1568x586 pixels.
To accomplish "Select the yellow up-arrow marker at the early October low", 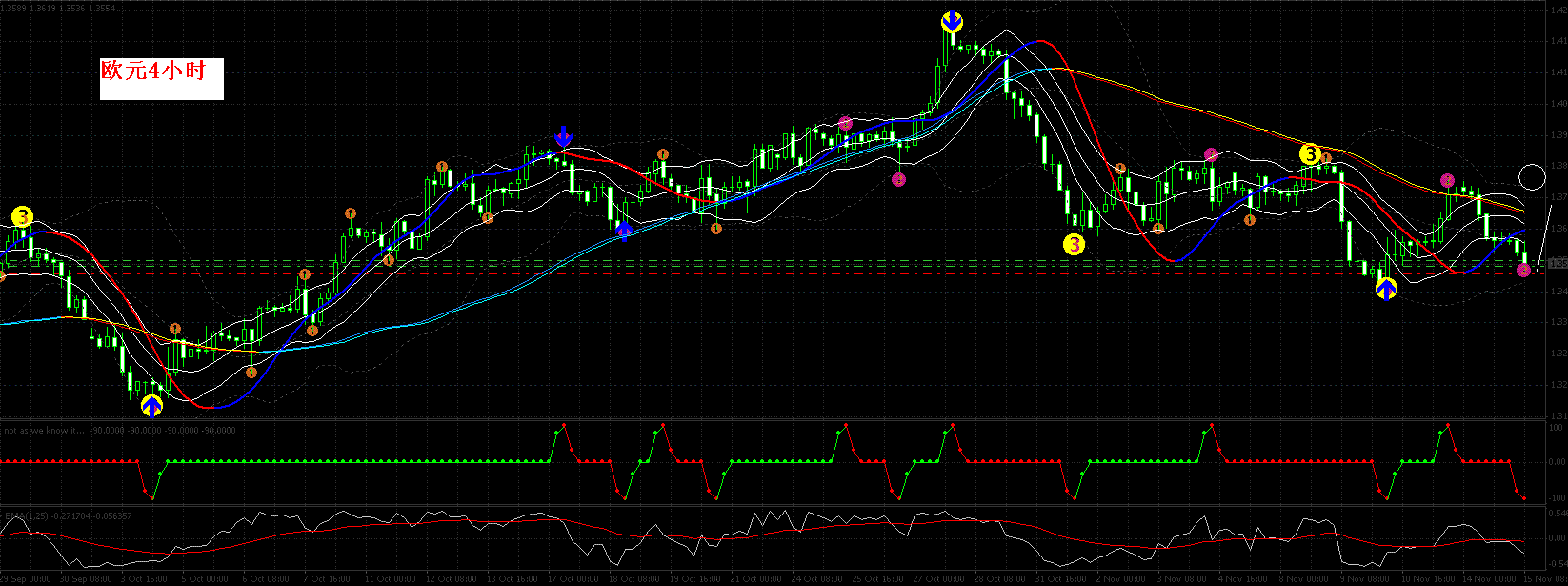I will click(152, 407).
